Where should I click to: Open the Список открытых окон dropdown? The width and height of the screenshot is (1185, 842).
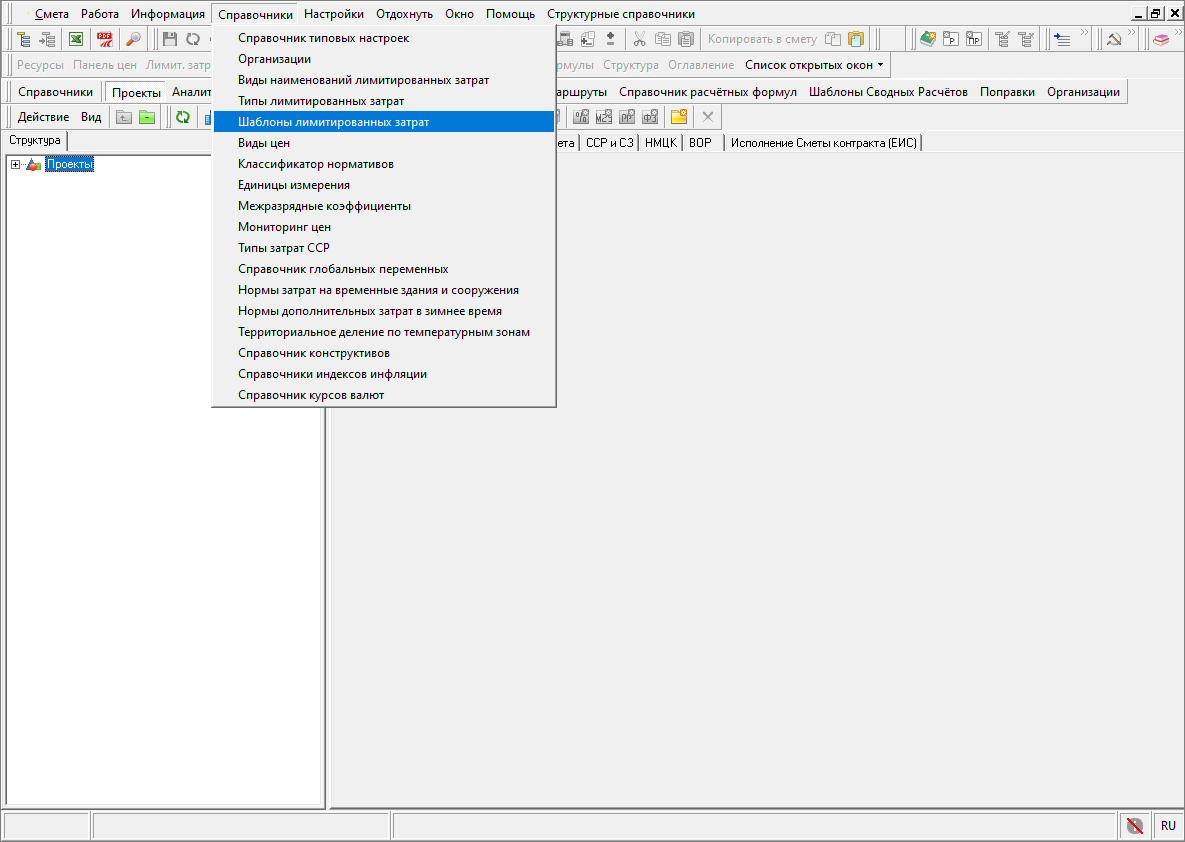pos(814,65)
